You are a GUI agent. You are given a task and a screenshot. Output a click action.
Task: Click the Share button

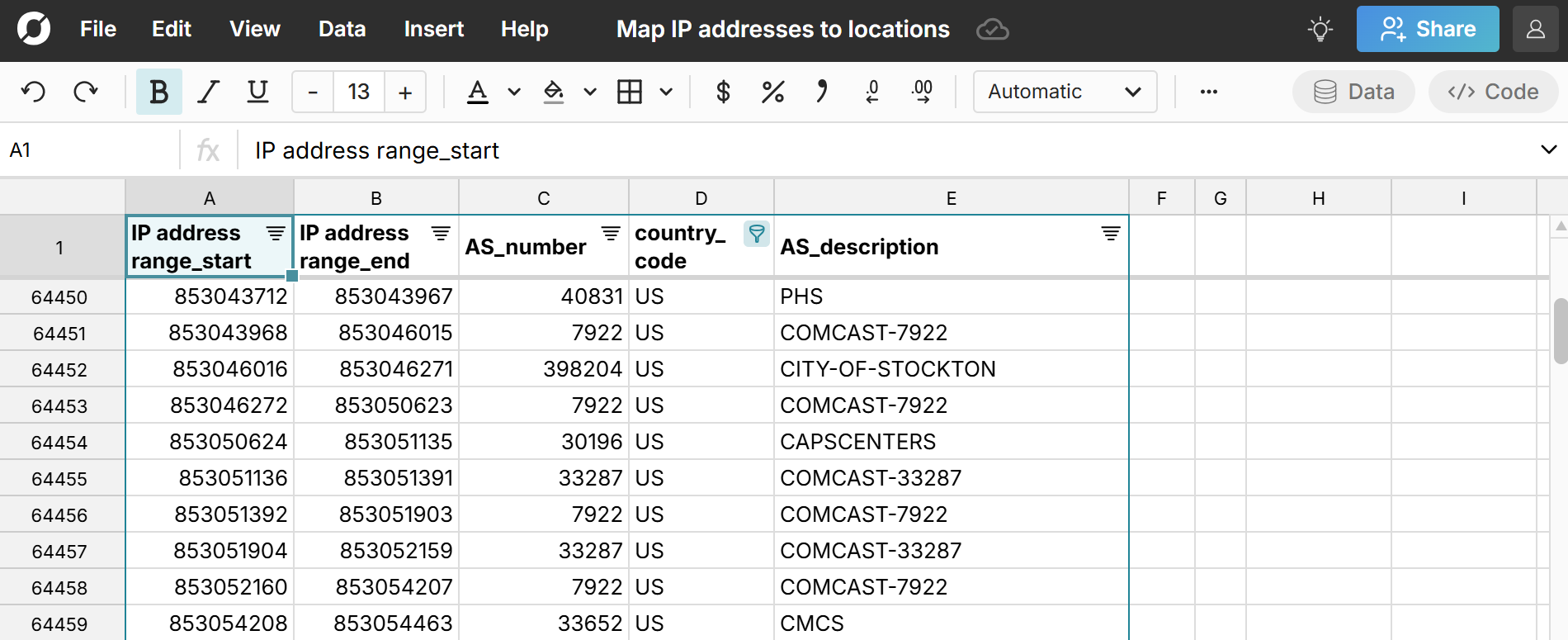1428,30
